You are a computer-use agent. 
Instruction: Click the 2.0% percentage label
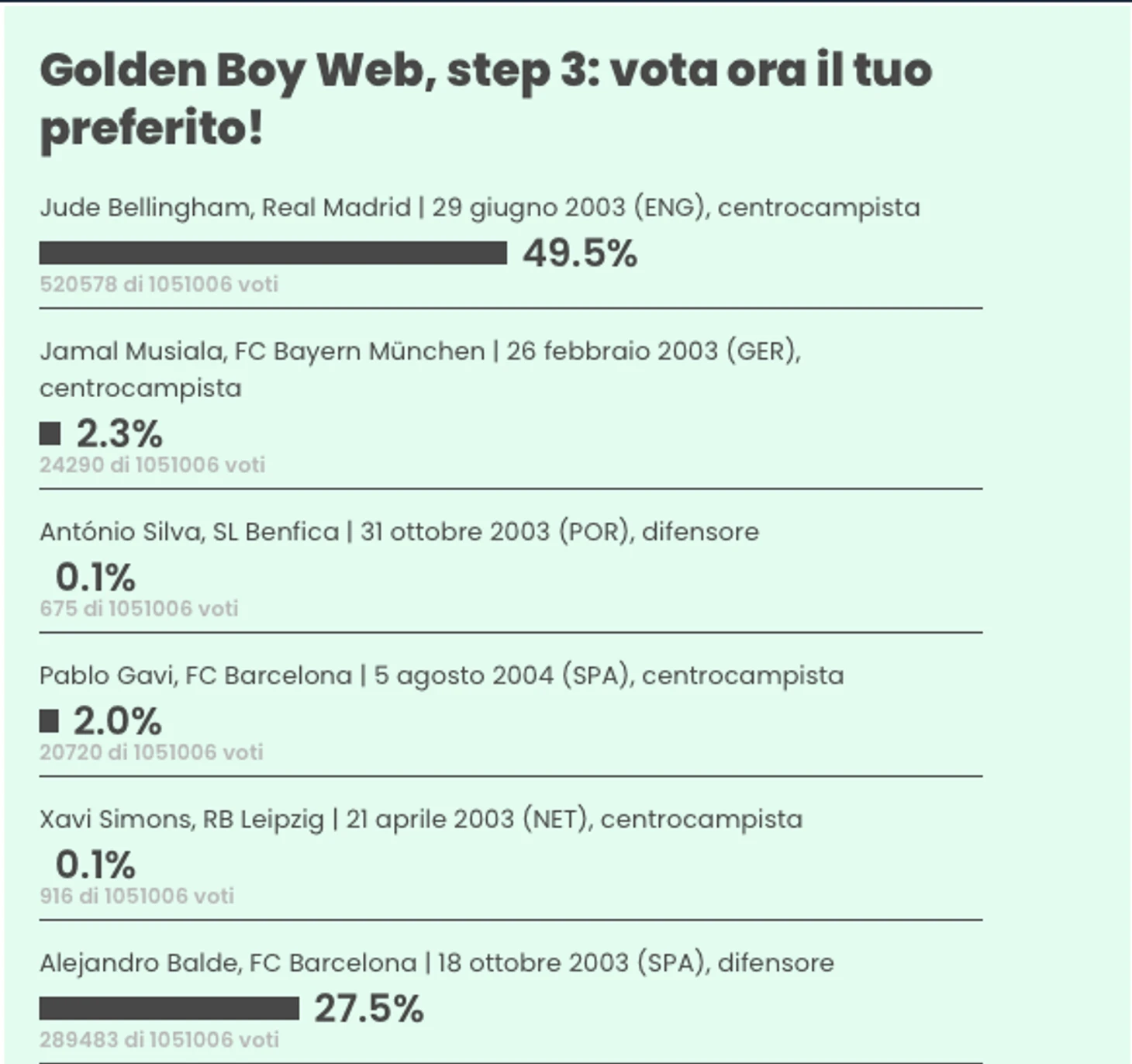click(118, 721)
